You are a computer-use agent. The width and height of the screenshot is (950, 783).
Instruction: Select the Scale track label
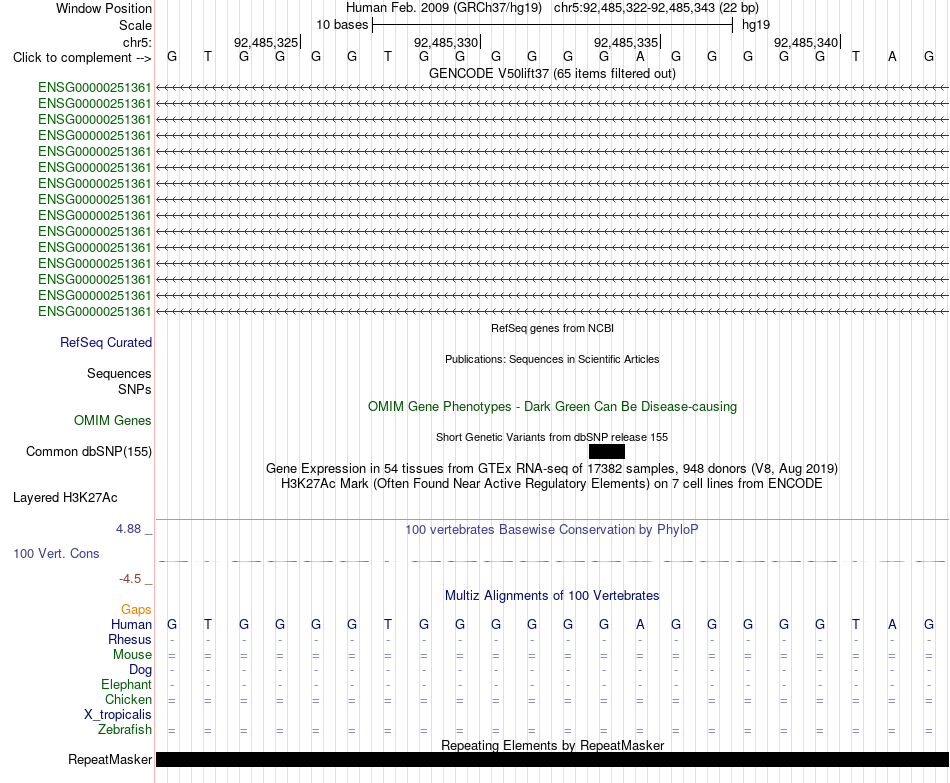135,25
